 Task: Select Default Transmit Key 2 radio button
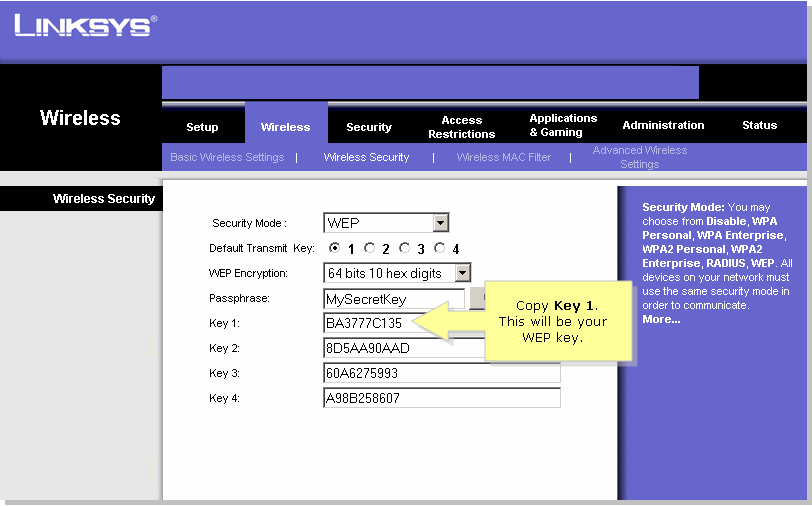pyautogui.click(x=369, y=248)
